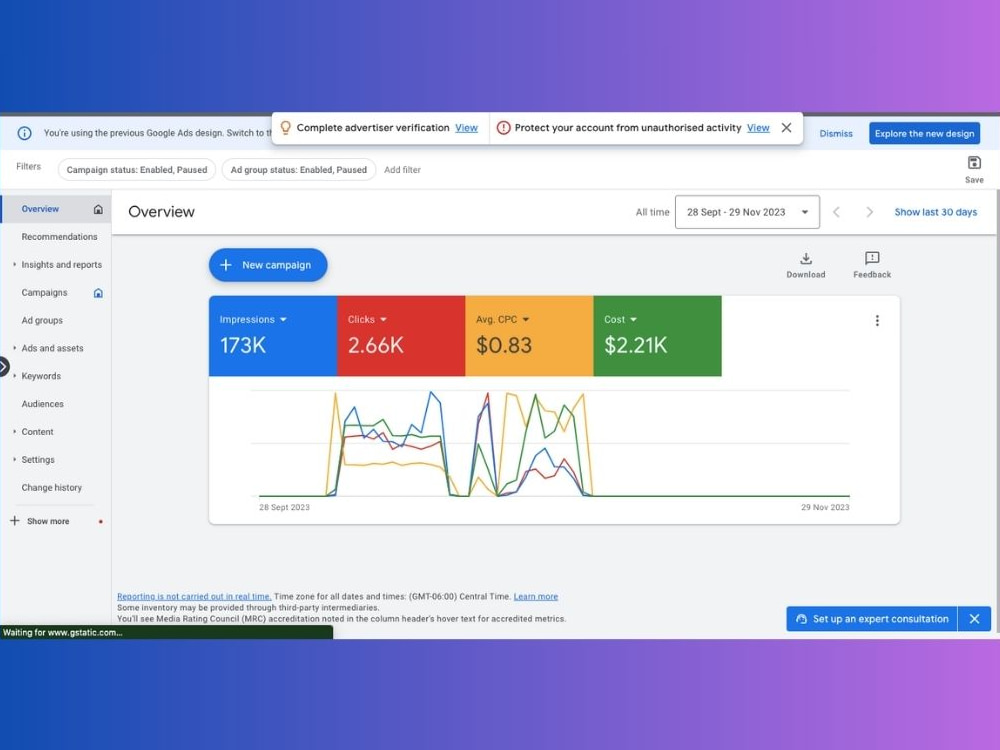Click Ad group status: Enabled, Paused filter chip
Image resolution: width=1000 pixels, height=750 pixels.
(298, 170)
